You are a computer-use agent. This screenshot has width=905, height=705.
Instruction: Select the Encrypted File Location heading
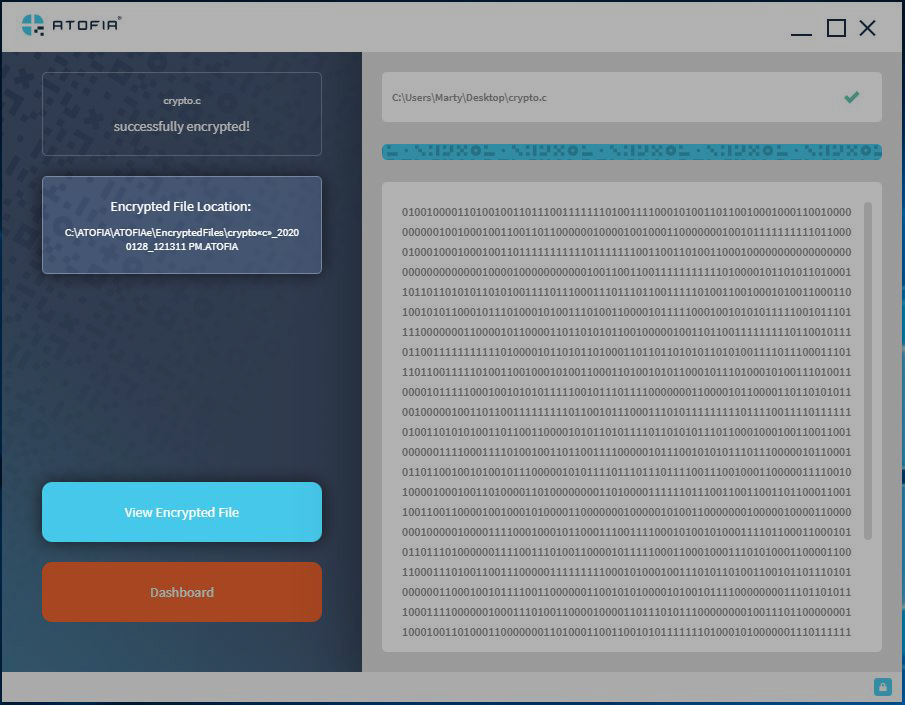coord(181,207)
